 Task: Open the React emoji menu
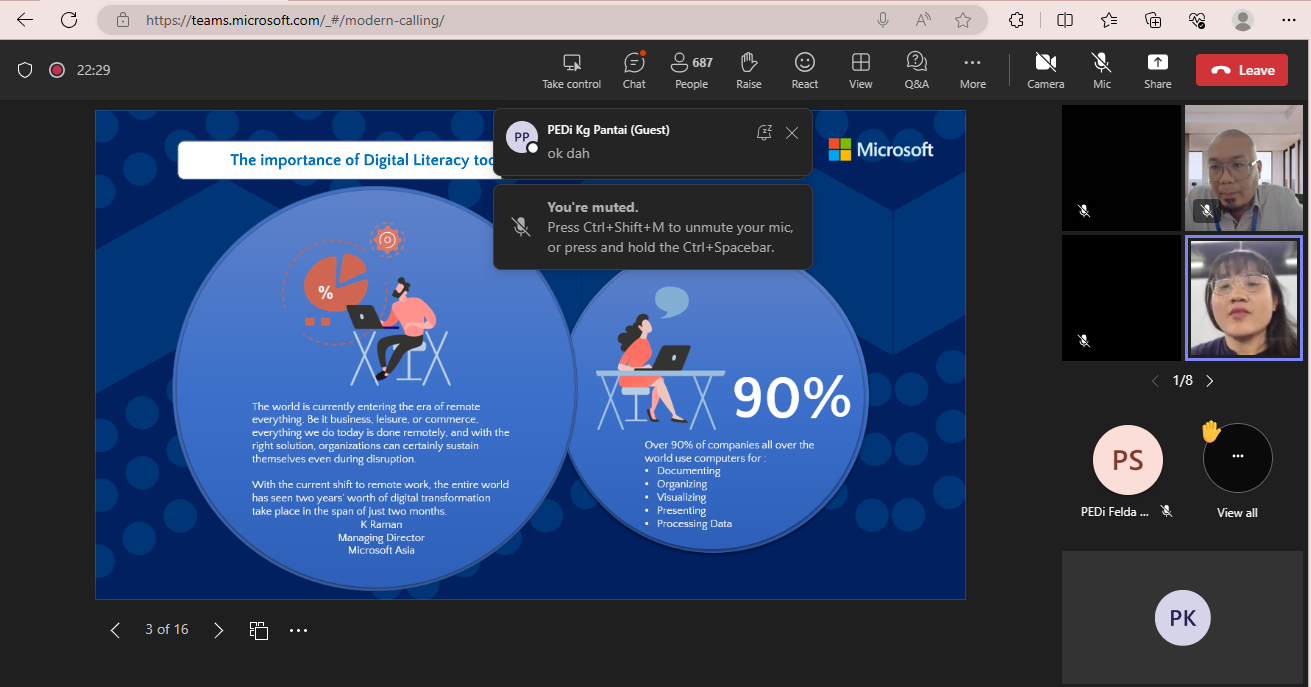805,70
